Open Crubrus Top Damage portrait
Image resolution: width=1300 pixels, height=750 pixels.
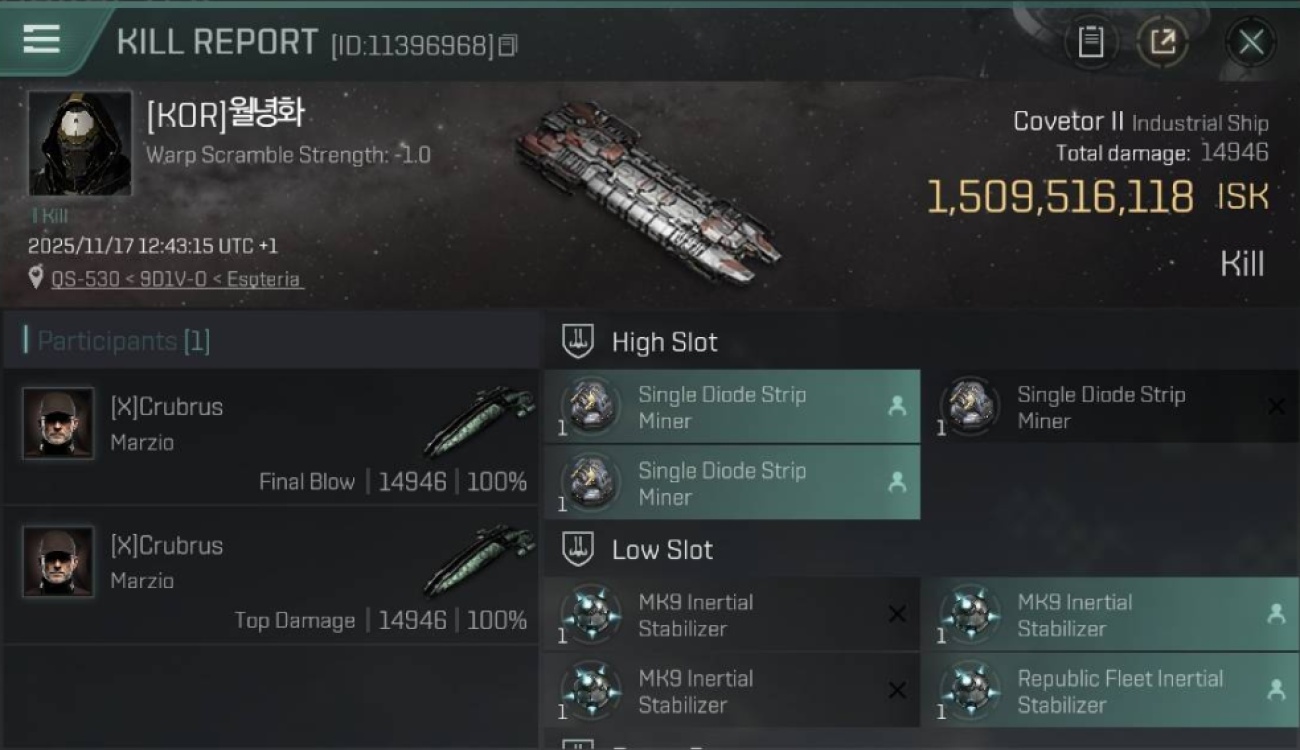[58, 562]
